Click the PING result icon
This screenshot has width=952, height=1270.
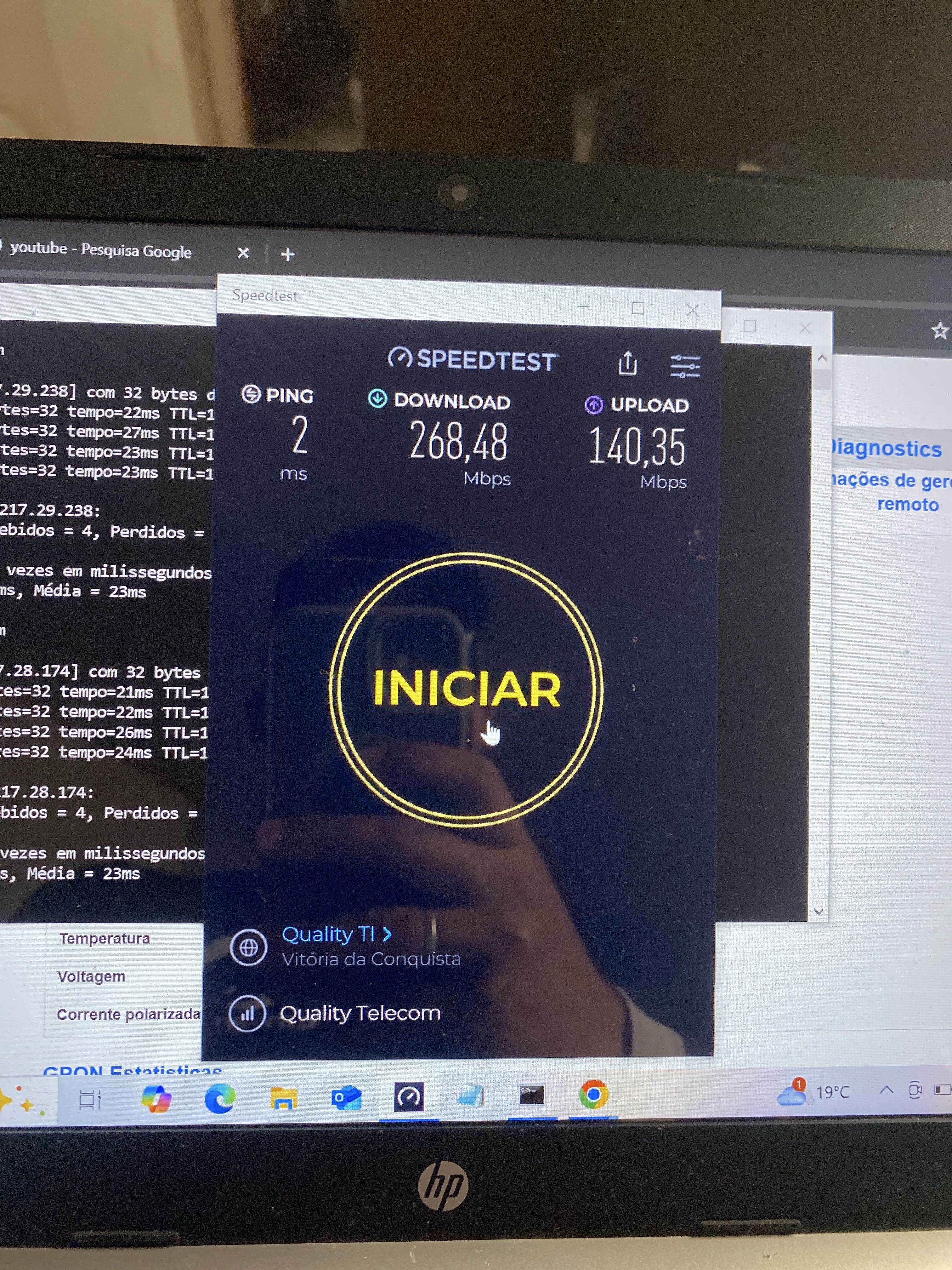point(251,394)
